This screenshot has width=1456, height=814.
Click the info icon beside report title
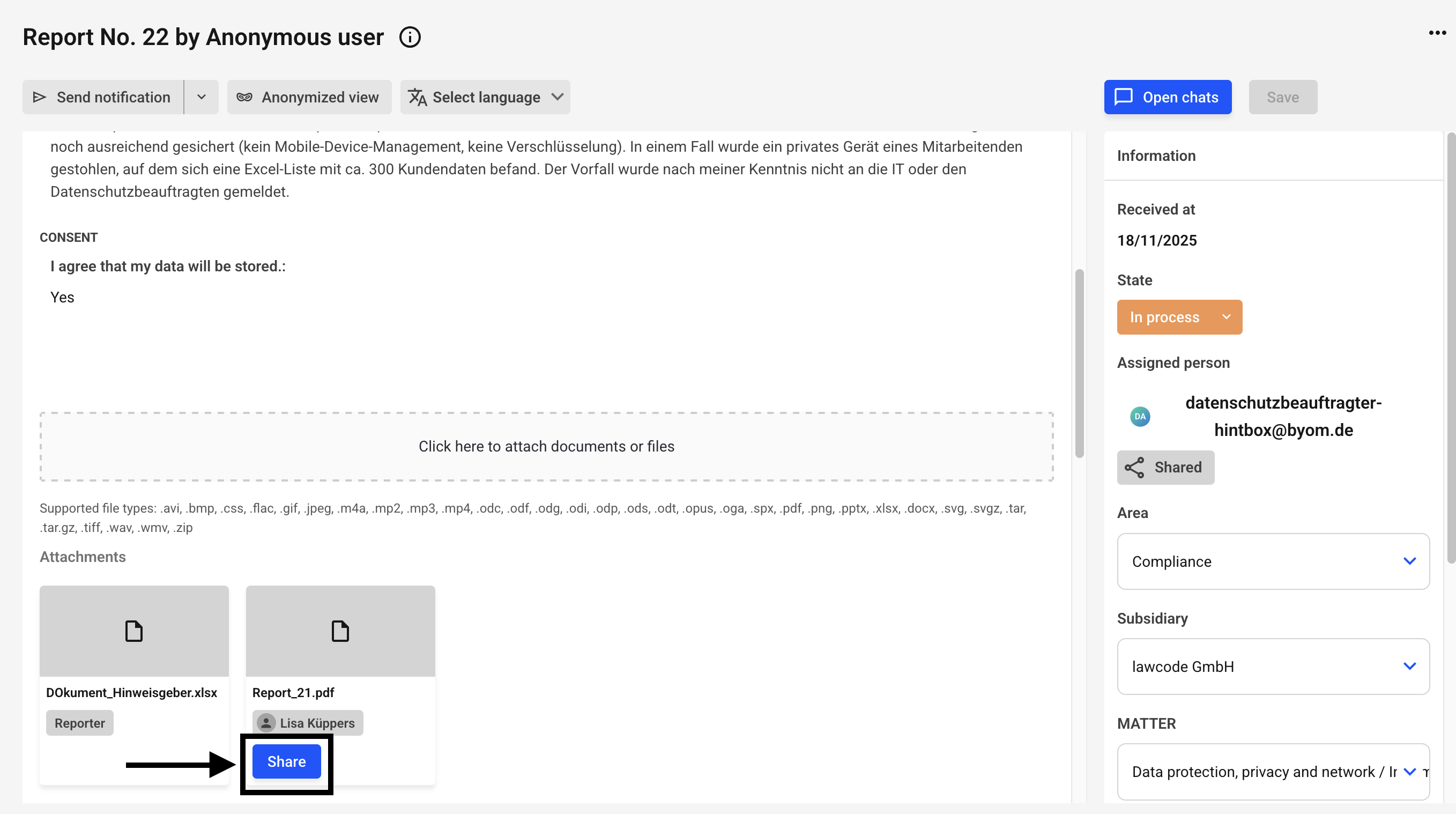[x=410, y=38]
